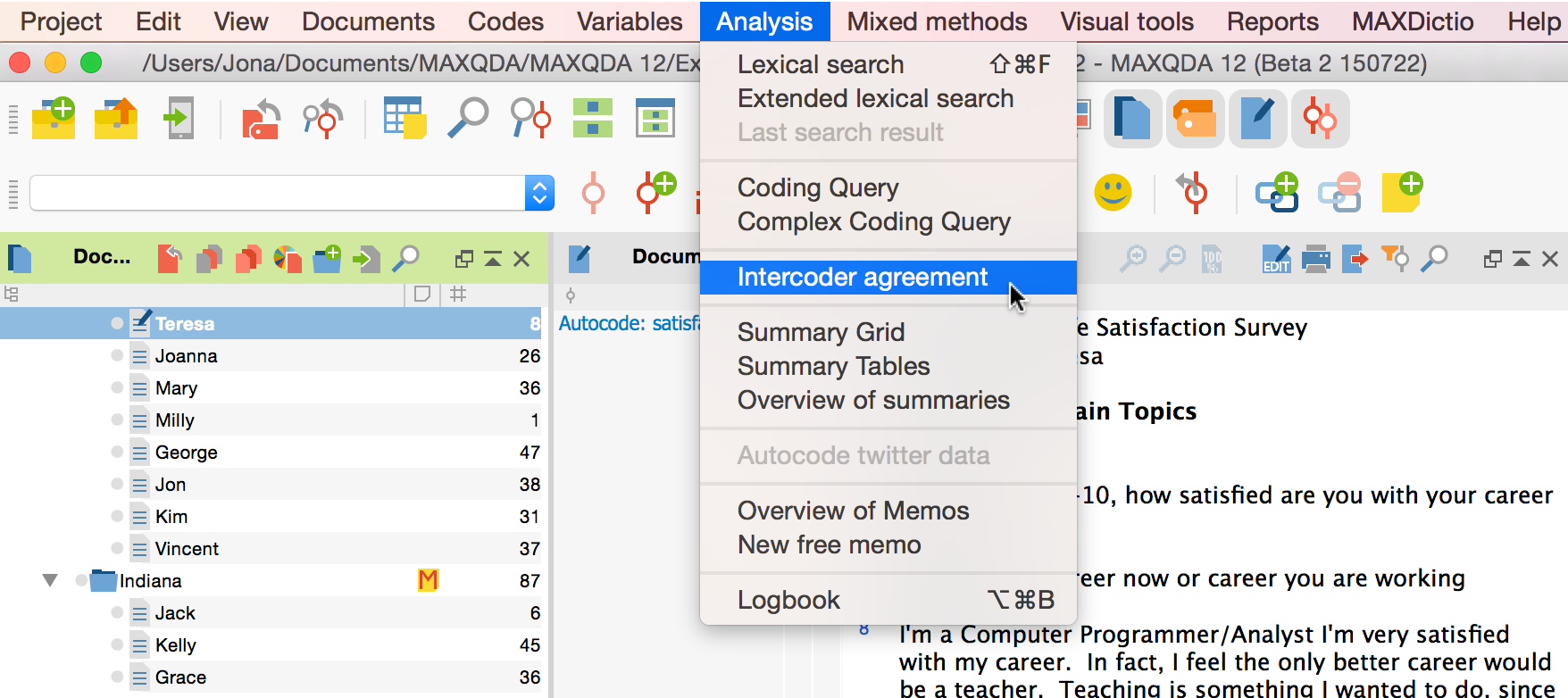Collapse the Indiana document group triangle
Image resolution: width=1568 pixels, height=698 pixels.
(50, 581)
